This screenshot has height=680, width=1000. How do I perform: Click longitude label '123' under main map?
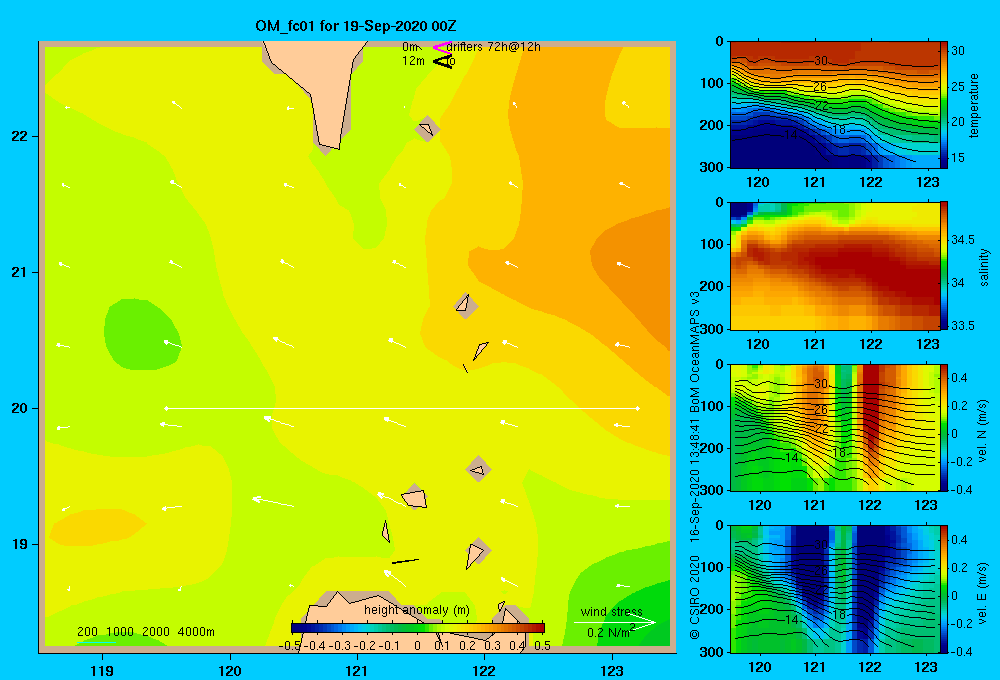[x=612, y=670]
